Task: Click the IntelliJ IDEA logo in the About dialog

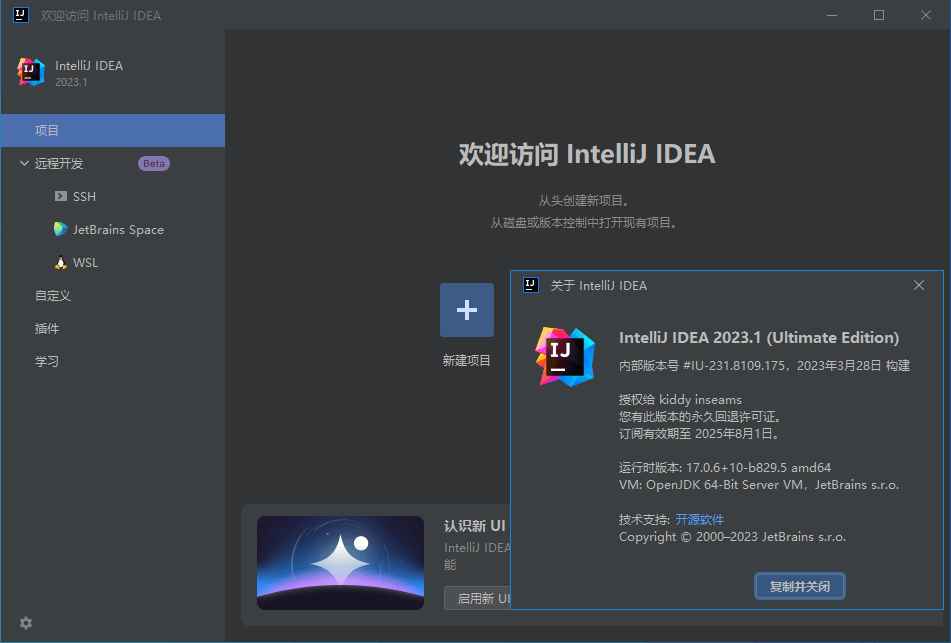Action: tap(565, 357)
